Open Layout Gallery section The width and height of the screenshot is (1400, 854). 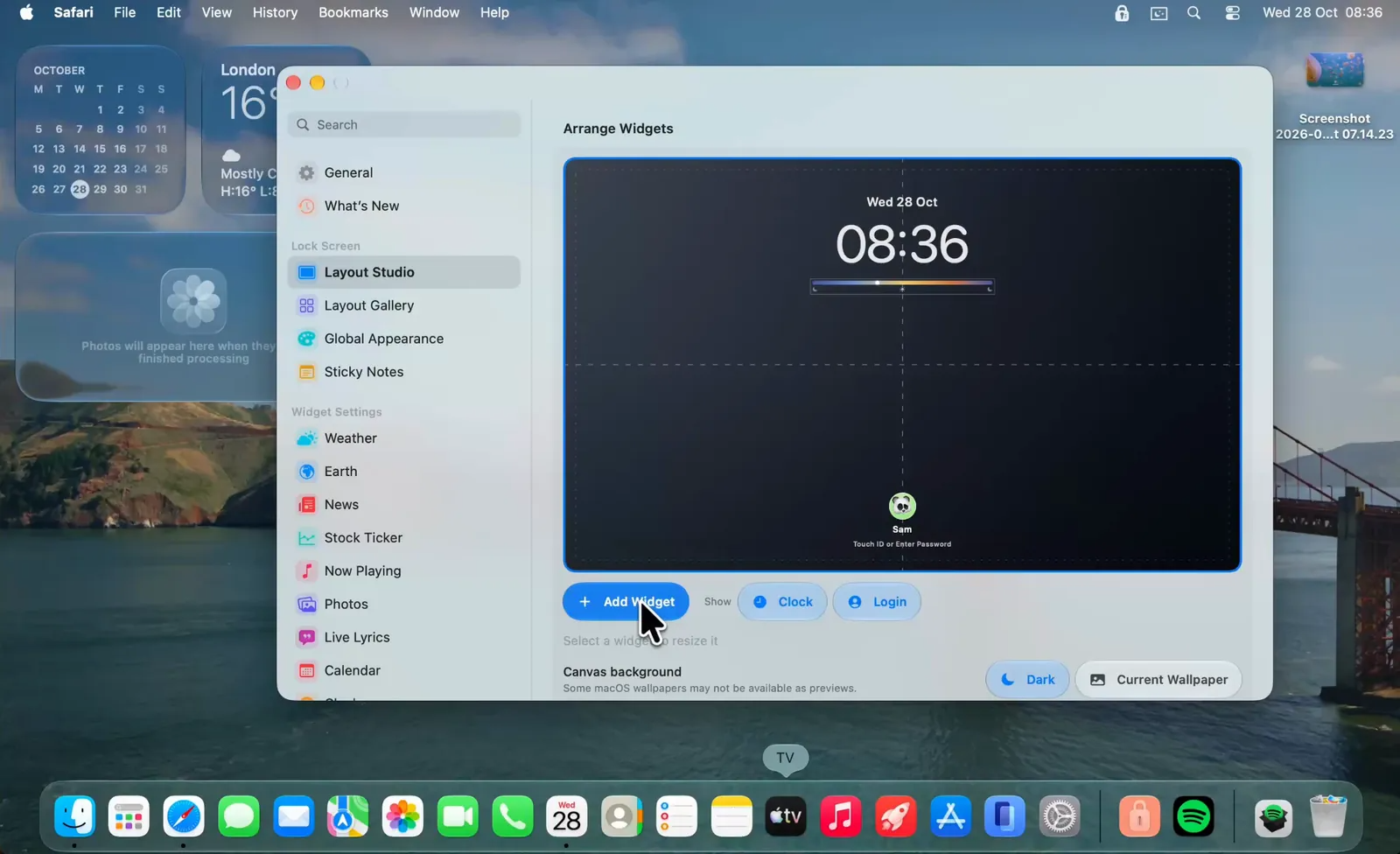pyautogui.click(x=403, y=305)
